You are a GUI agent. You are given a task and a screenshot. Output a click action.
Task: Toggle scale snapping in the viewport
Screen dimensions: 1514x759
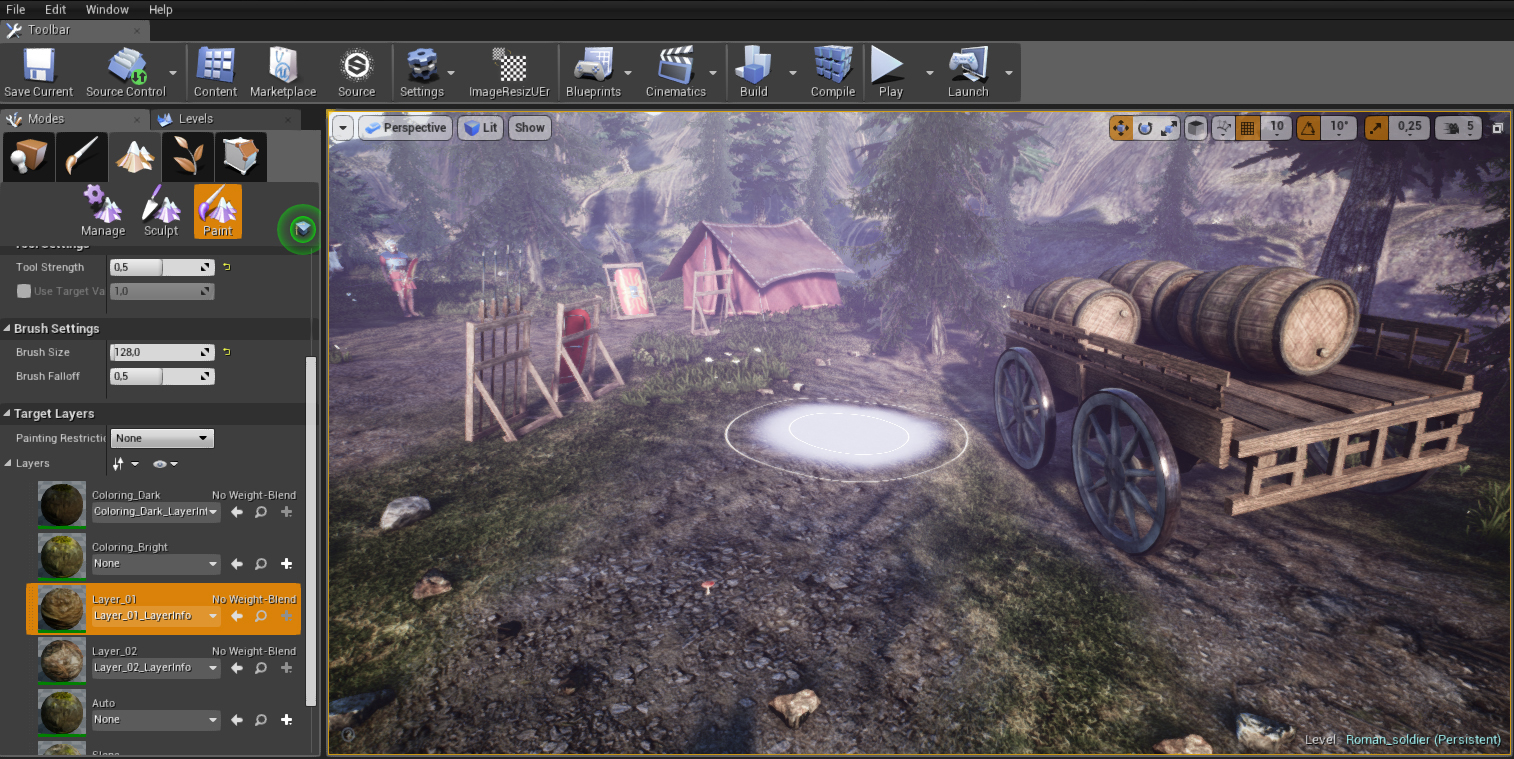pyautogui.click(x=1377, y=128)
